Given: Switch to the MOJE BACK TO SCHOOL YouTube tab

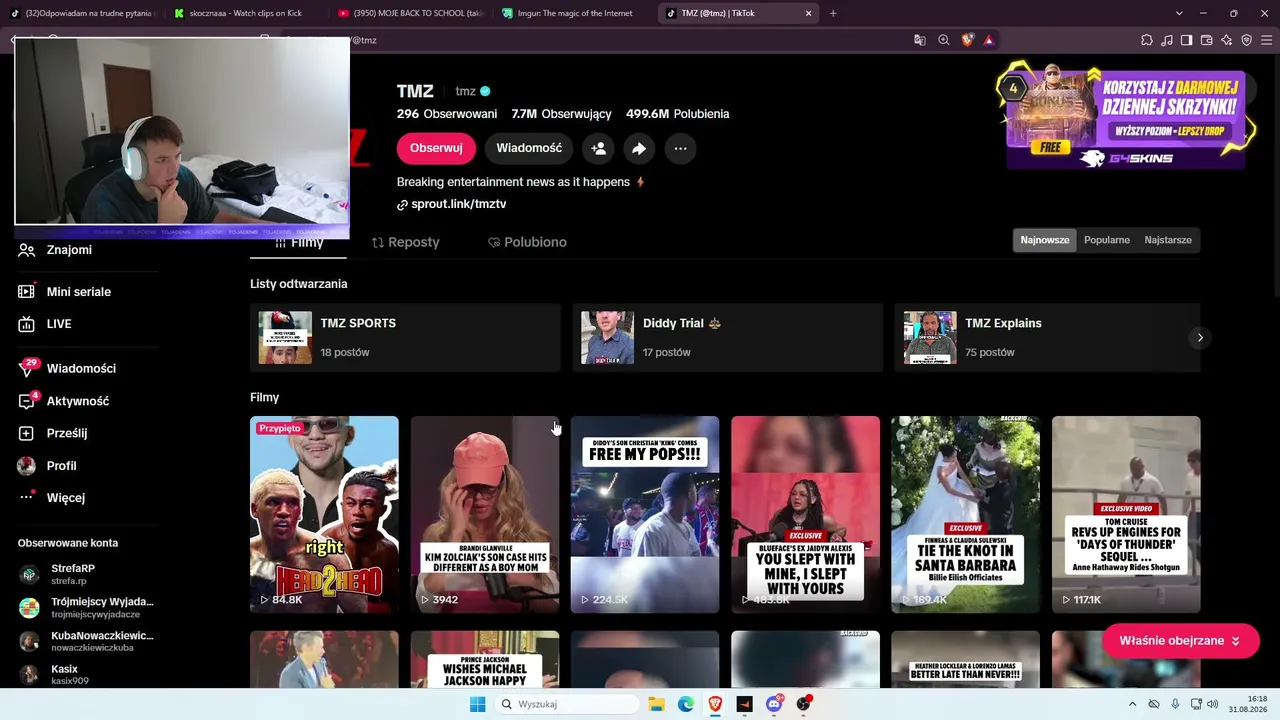Looking at the screenshot, I should point(410,13).
